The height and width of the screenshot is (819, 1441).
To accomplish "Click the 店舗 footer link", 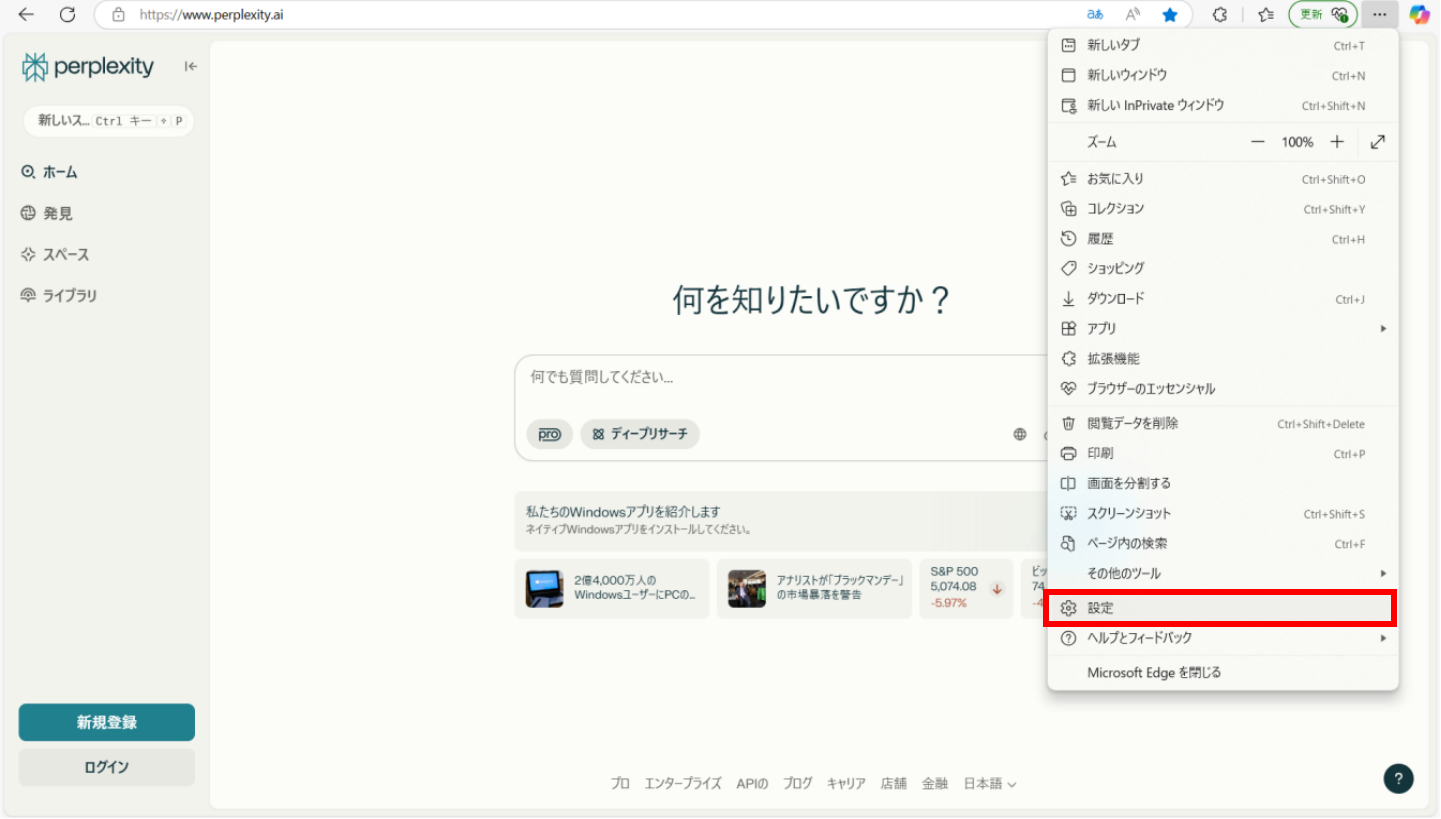I will click(x=893, y=784).
